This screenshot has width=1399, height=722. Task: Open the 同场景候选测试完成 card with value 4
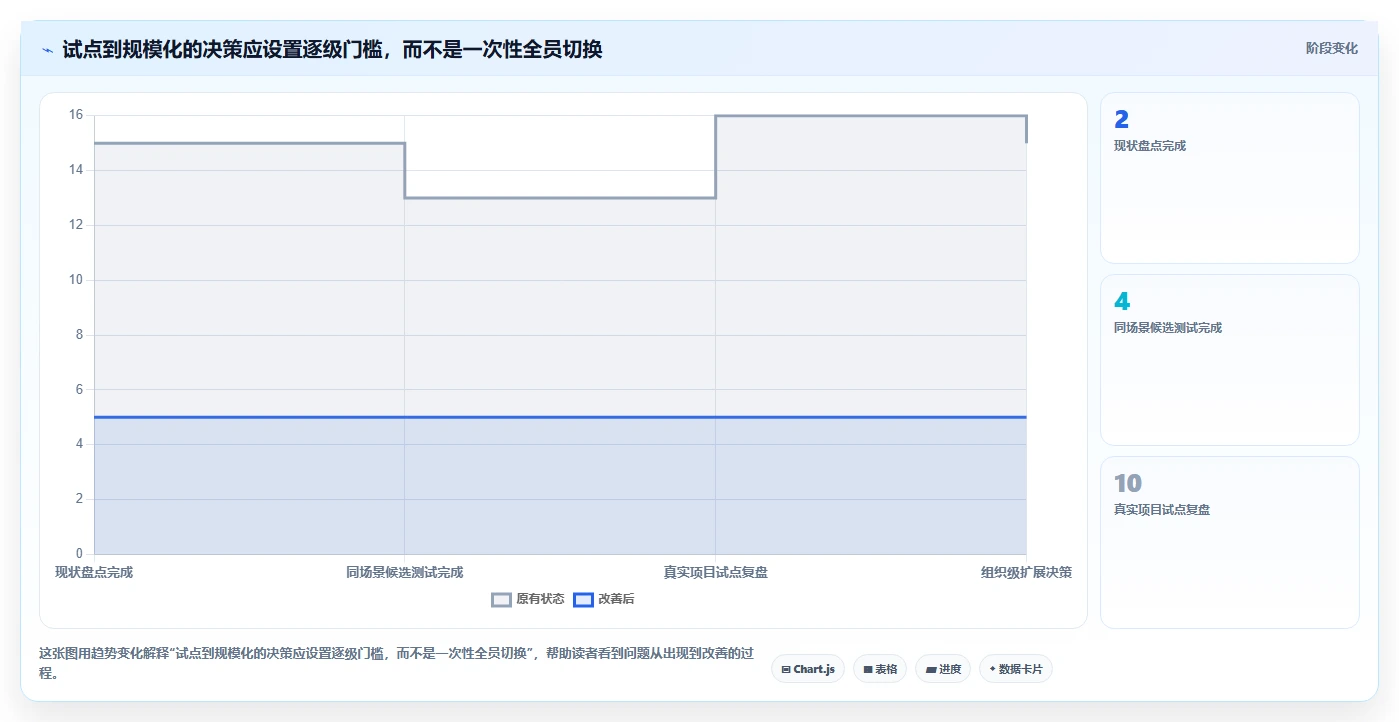pyautogui.click(x=1230, y=360)
